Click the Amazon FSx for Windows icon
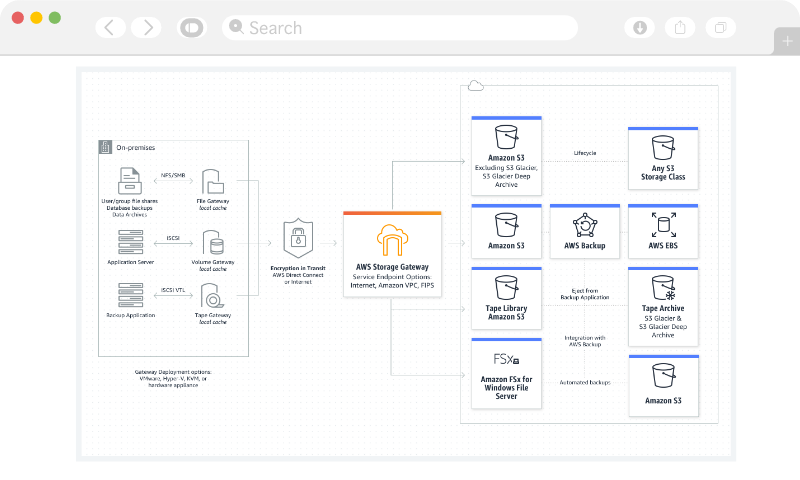Image resolution: width=800 pixels, height=480 pixels. pos(506,359)
